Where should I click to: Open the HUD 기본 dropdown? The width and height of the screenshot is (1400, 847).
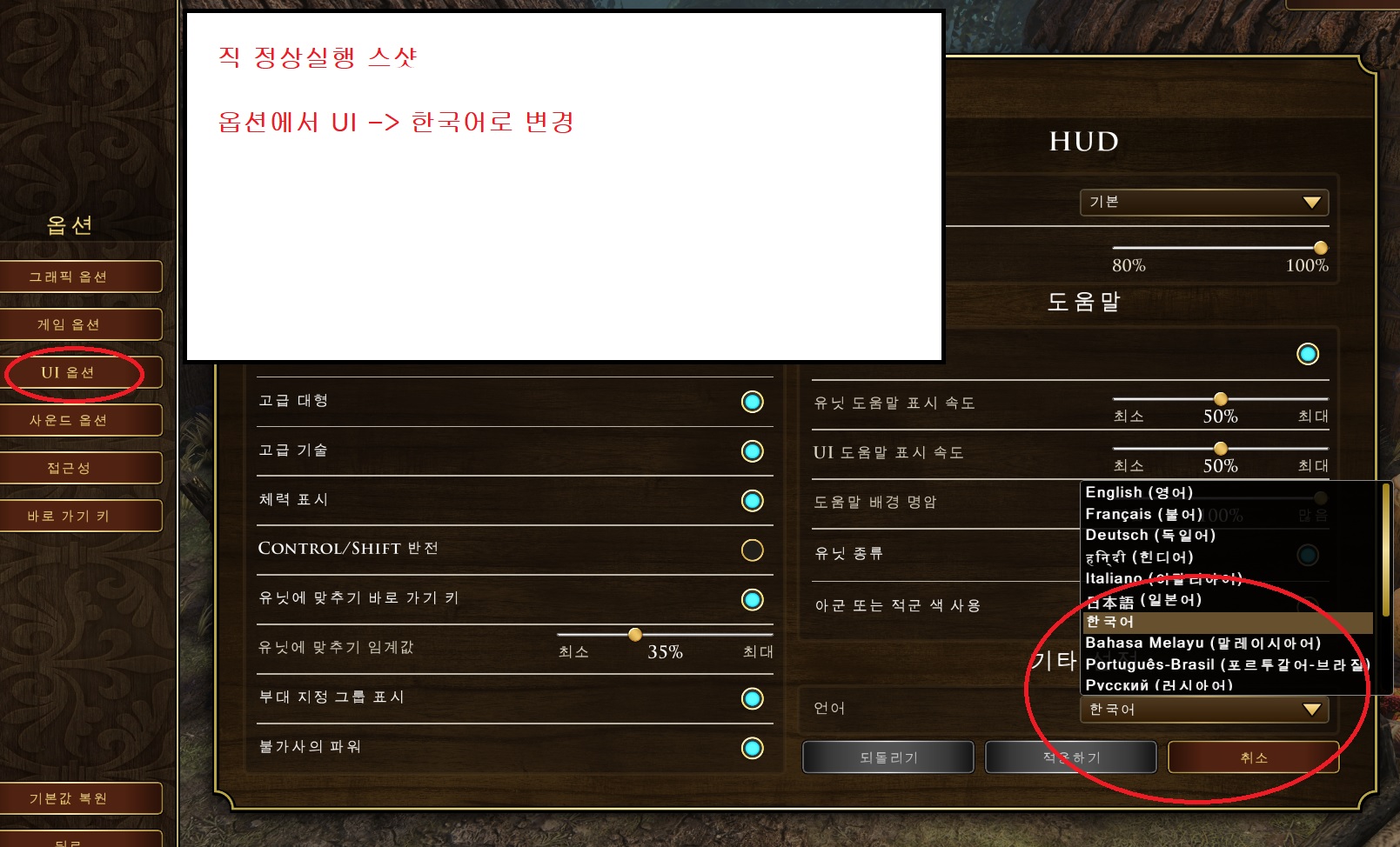pos(1204,203)
